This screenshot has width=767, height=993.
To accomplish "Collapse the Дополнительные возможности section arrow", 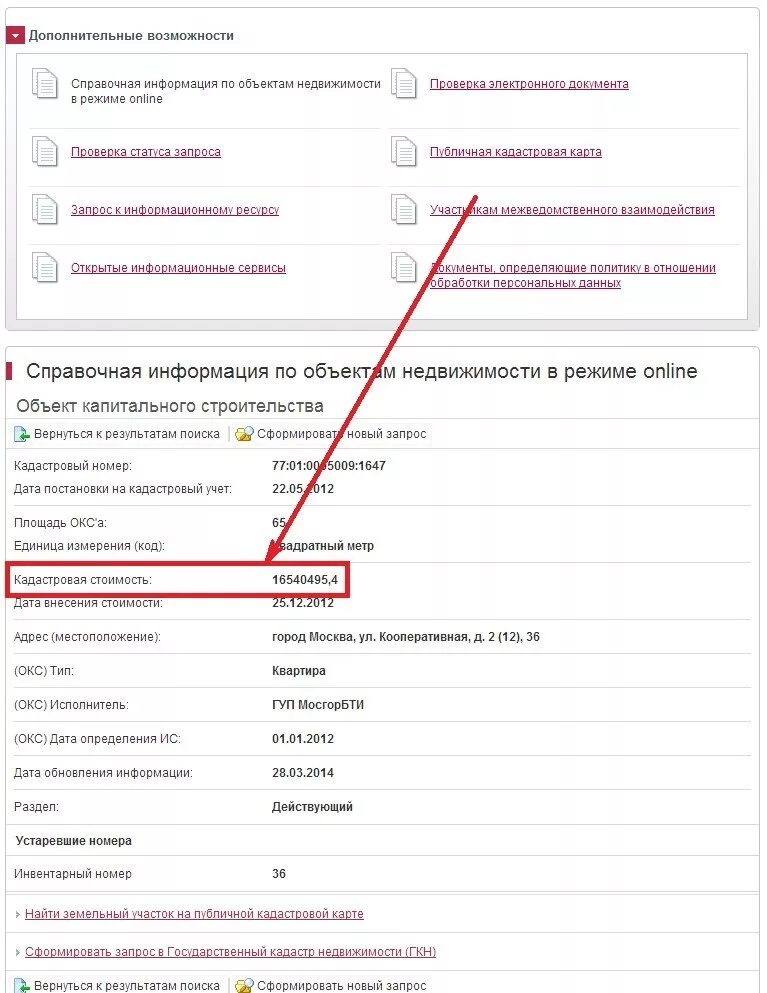I will (16, 35).
